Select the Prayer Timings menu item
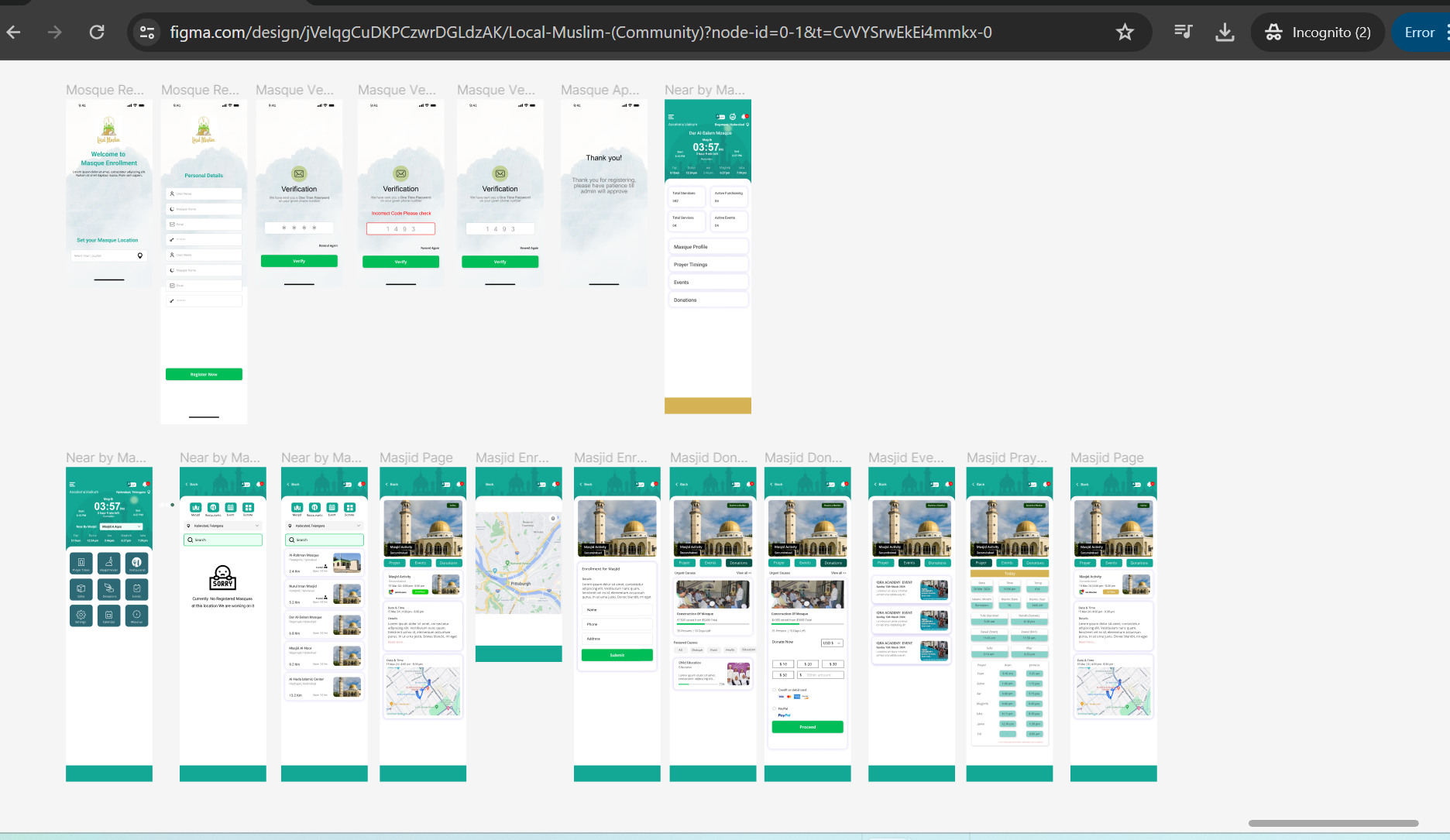Screen dimensions: 1450x840 pyautogui.click(x=707, y=265)
